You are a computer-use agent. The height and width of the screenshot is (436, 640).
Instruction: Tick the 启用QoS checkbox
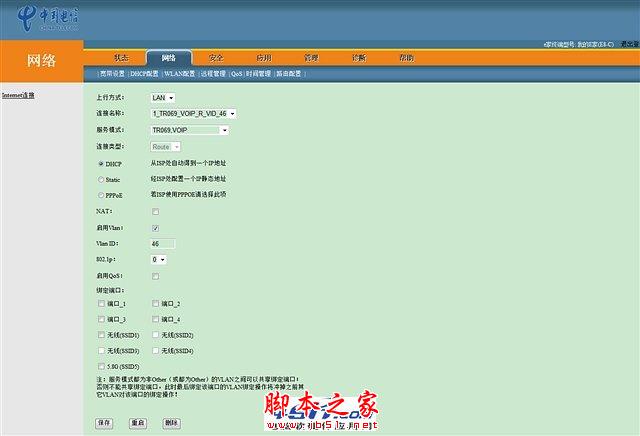click(x=156, y=276)
